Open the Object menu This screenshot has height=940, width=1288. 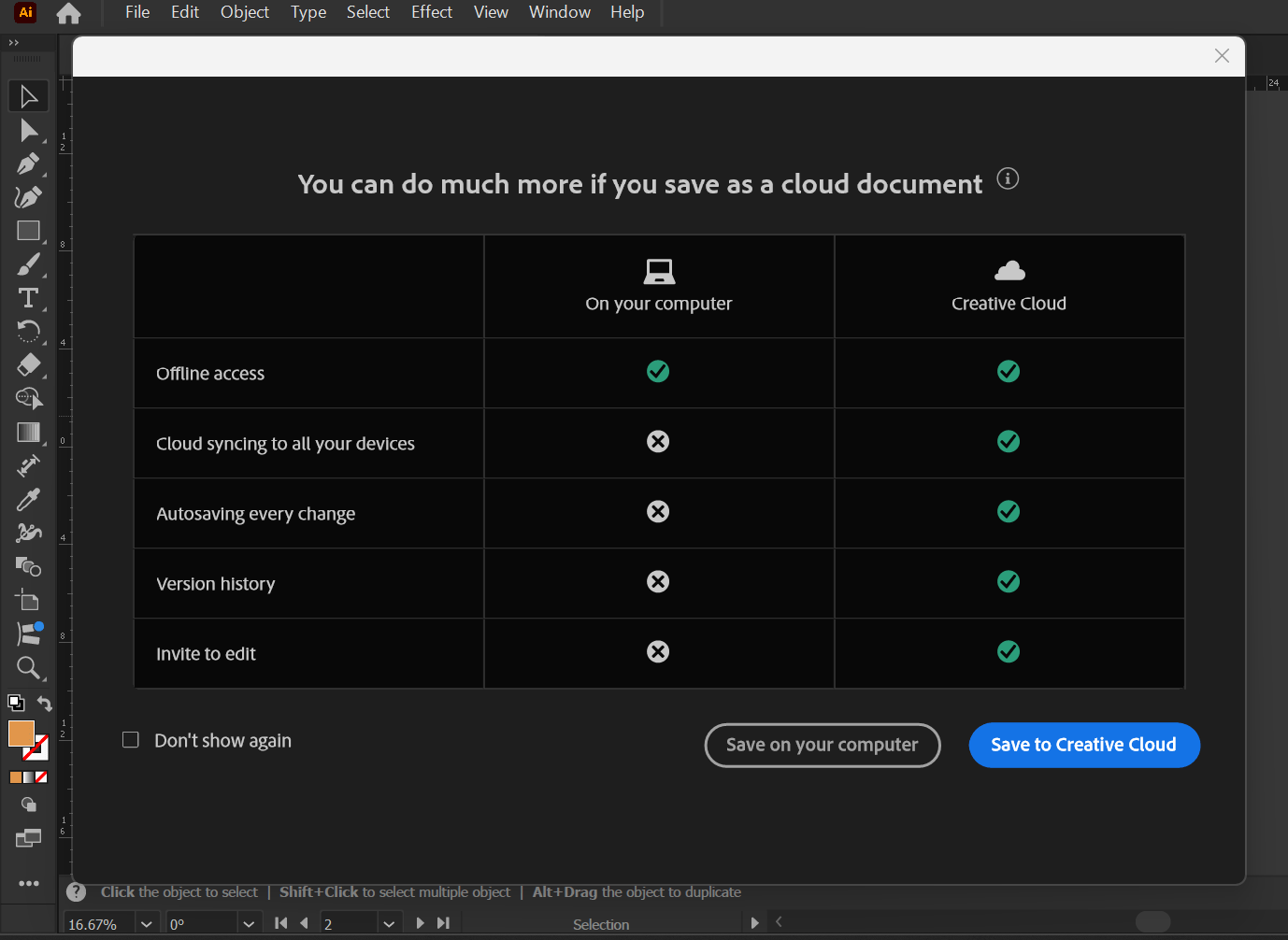pos(245,12)
